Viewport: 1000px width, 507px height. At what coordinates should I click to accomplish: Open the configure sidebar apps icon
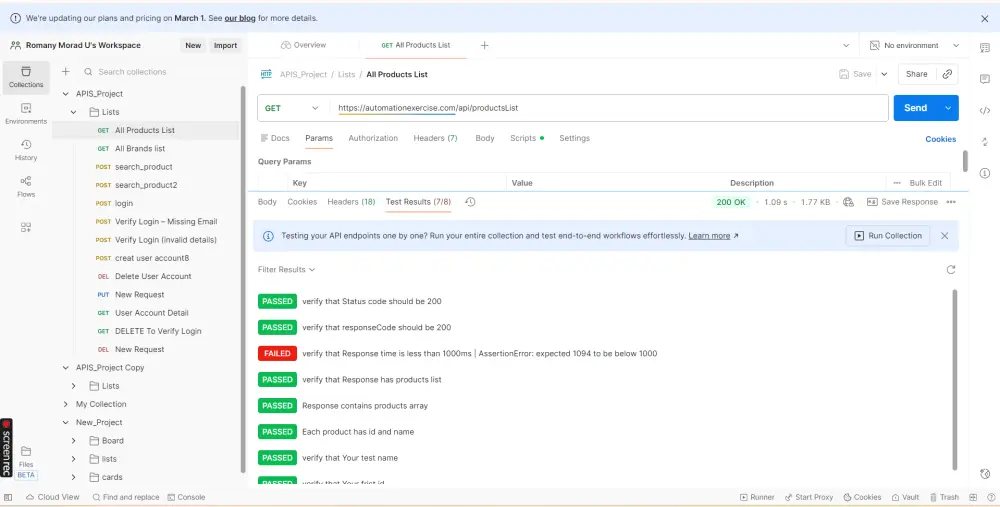click(x=26, y=227)
